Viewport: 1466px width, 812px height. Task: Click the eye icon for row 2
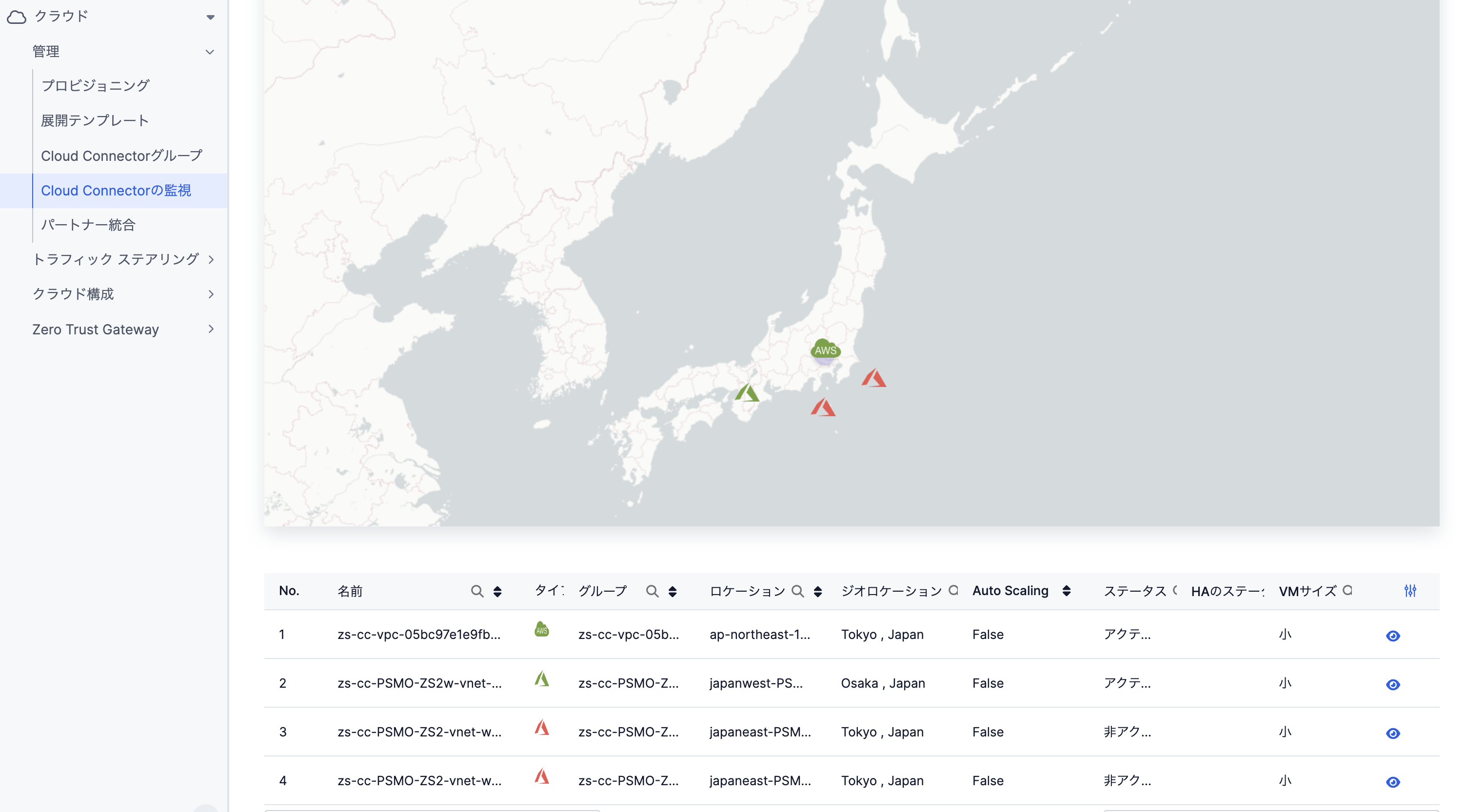[1392, 685]
